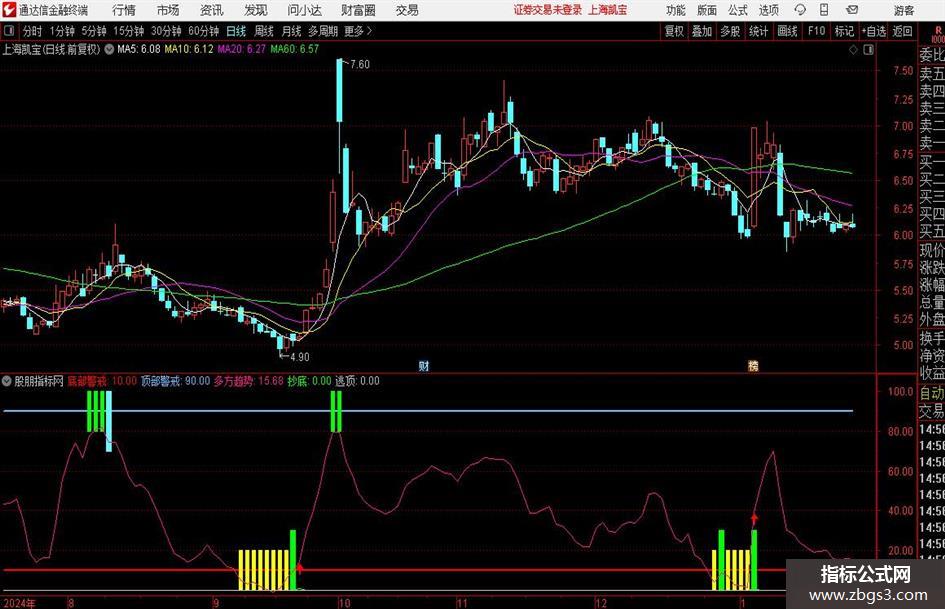Switch to the 15分钟 period tab
Viewport: 945px width, 609px height.
click(x=129, y=31)
